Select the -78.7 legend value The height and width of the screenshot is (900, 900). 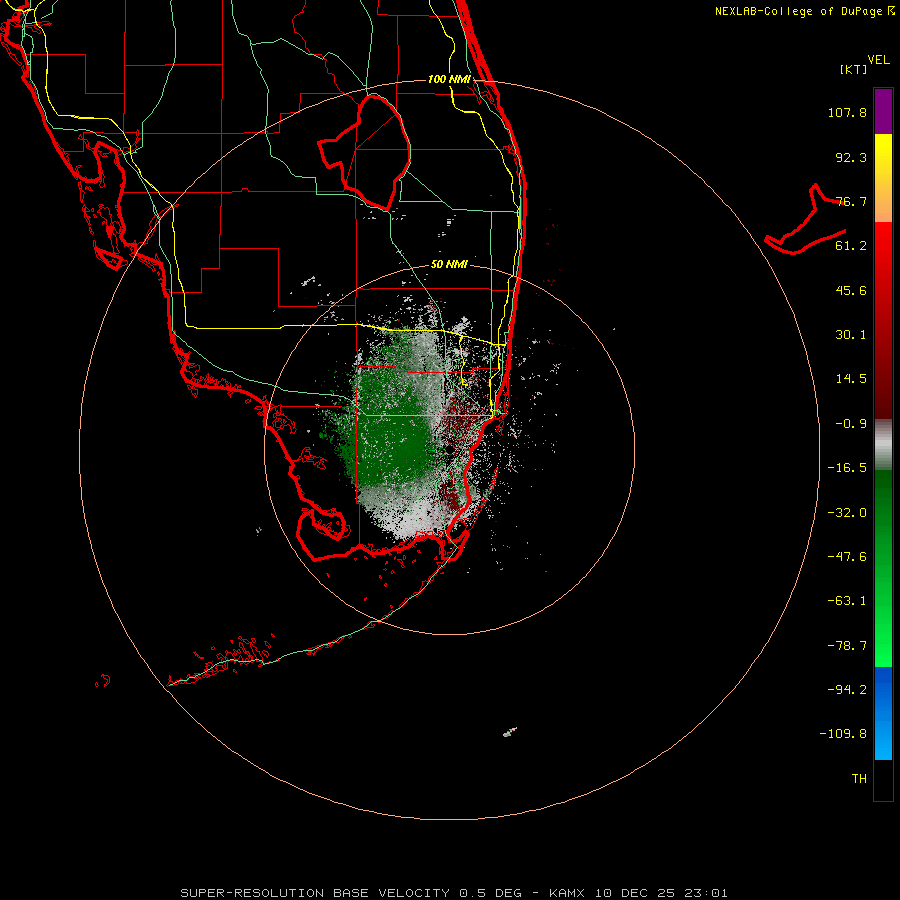[x=847, y=646]
